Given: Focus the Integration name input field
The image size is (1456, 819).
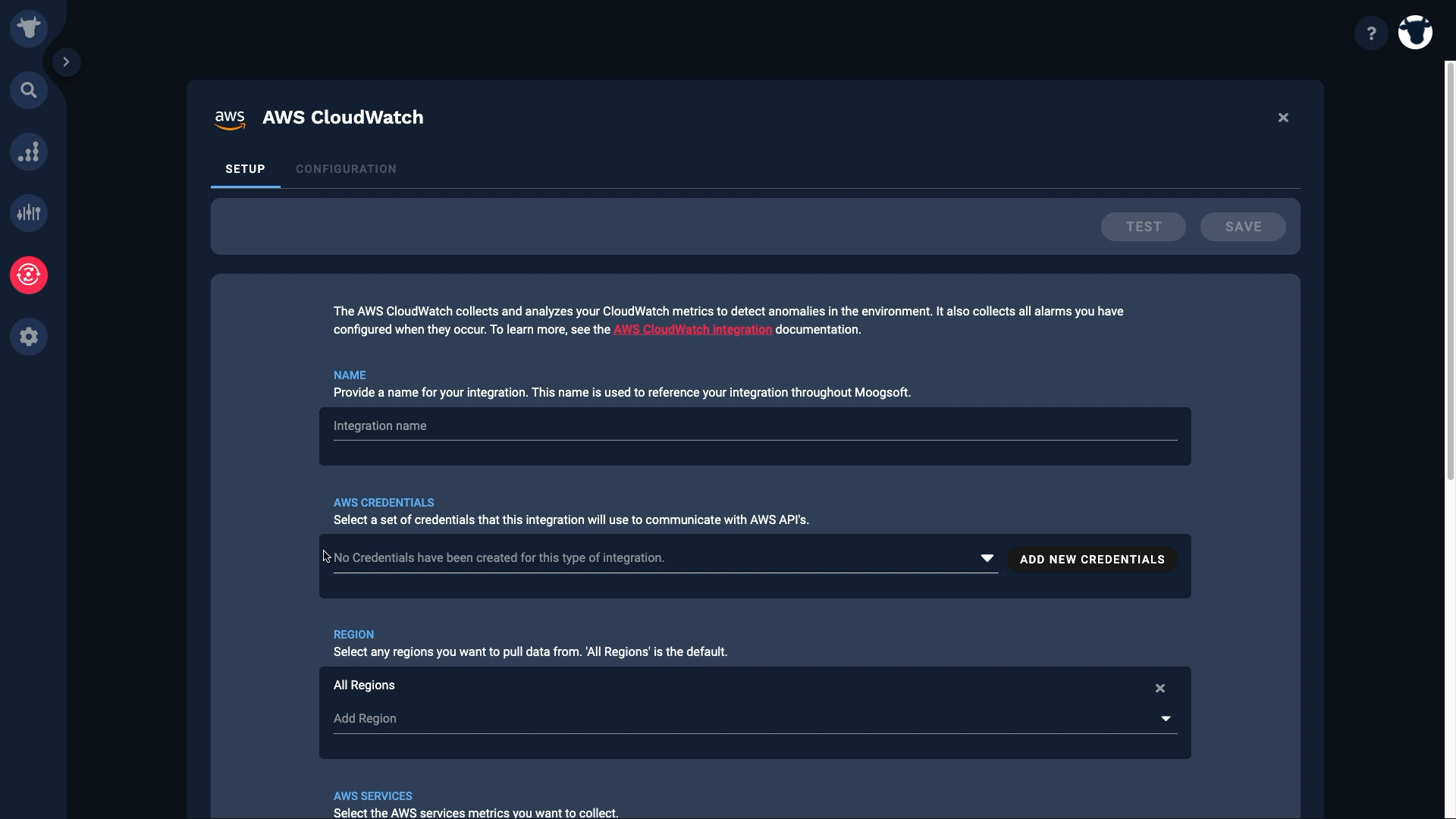Looking at the screenshot, I should point(755,426).
